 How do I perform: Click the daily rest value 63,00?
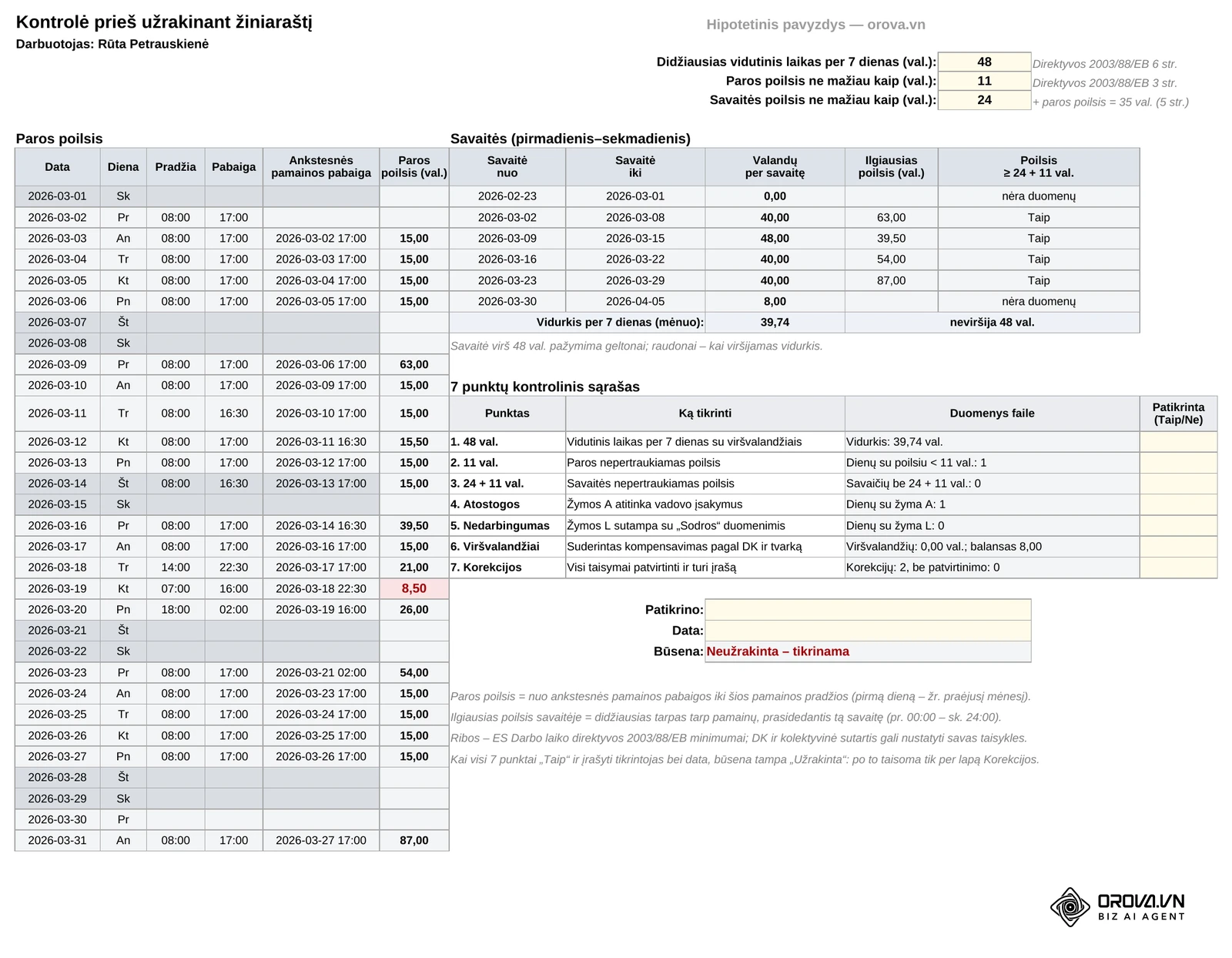[414, 364]
